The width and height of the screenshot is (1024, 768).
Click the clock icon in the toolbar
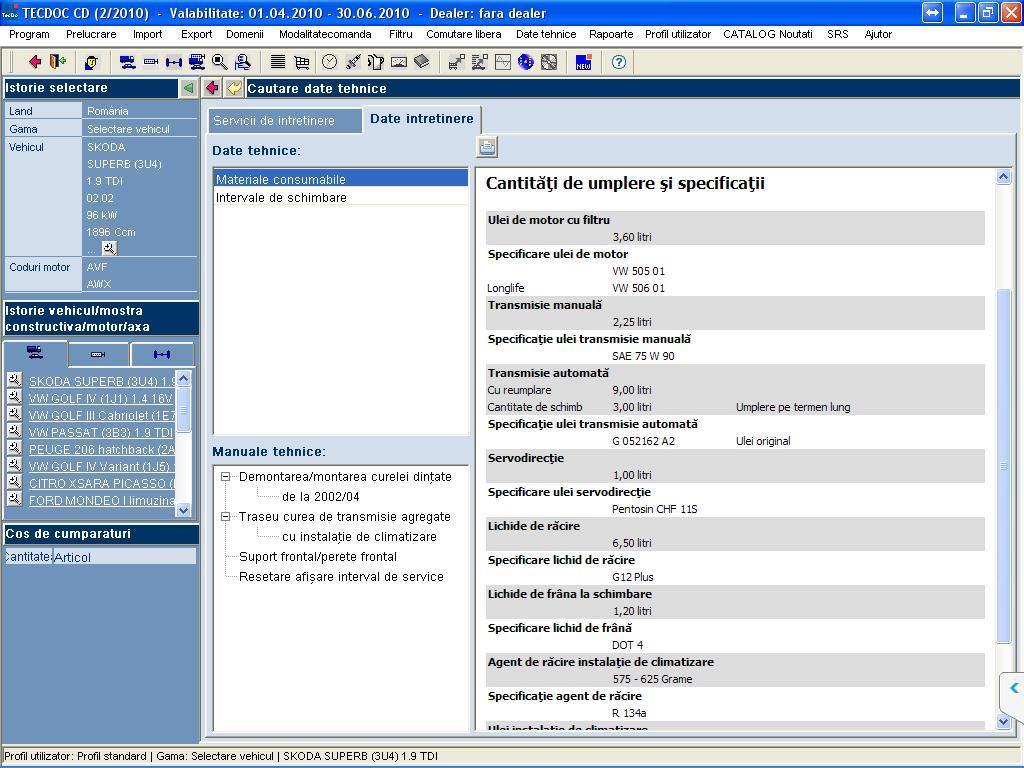(x=330, y=62)
